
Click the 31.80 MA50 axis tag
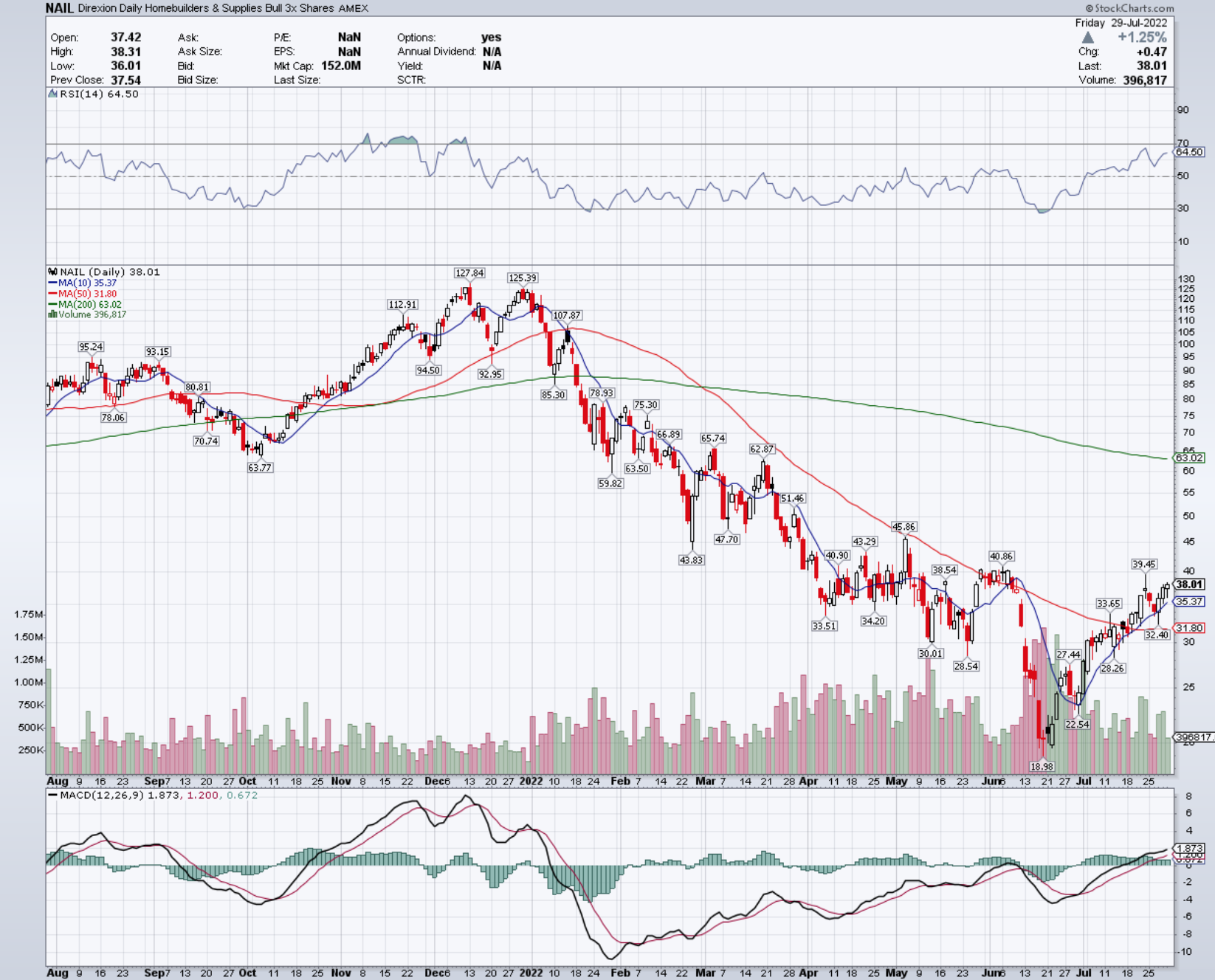click(1189, 628)
